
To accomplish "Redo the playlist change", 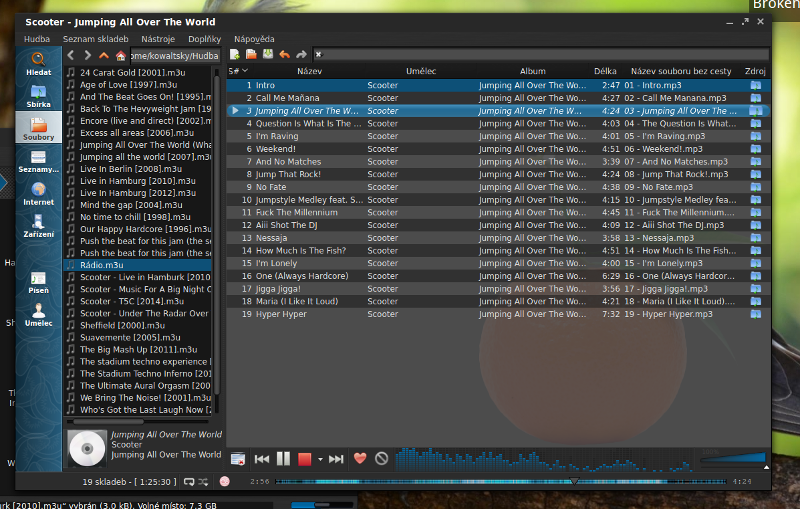I will click(x=302, y=54).
